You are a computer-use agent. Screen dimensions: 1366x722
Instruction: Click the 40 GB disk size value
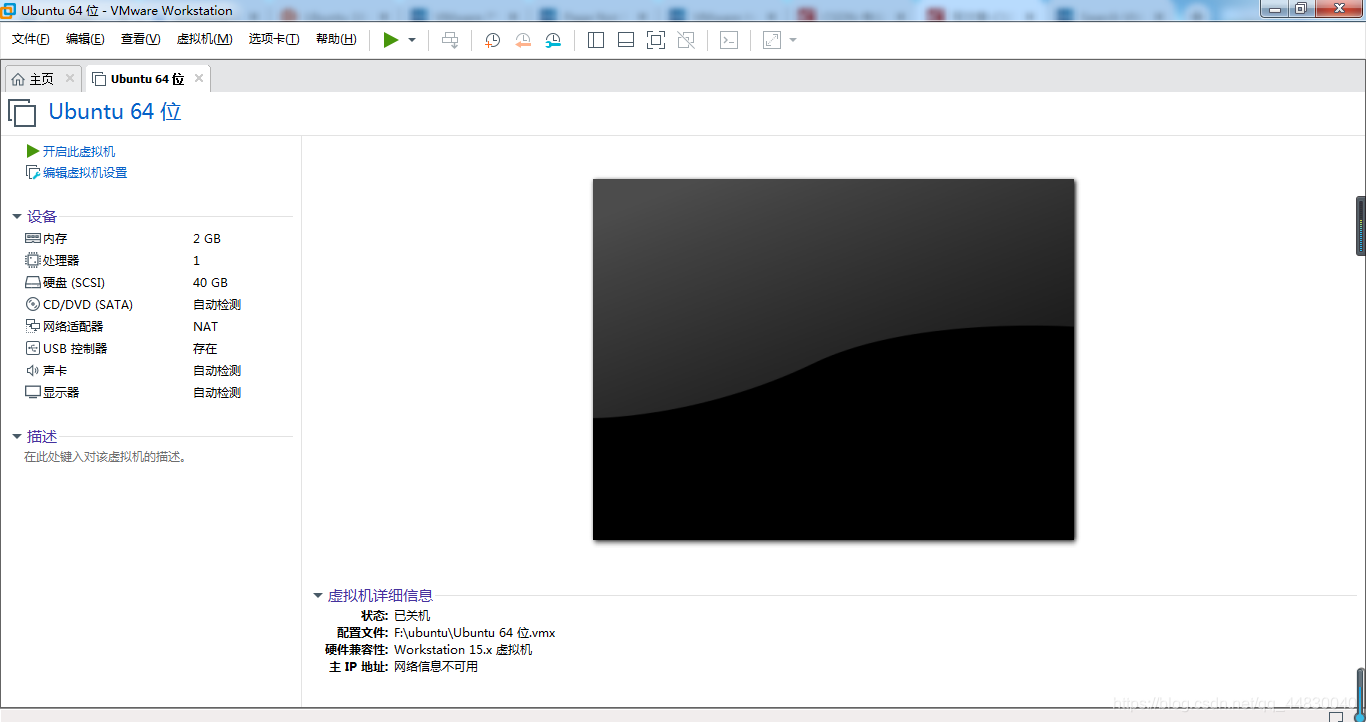click(210, 282)
